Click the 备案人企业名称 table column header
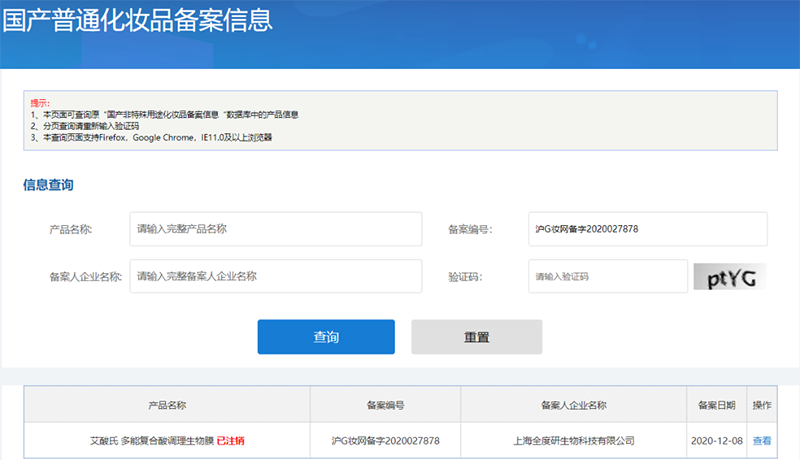Image resolution: width=800 pixels, height=460 pixels. coord(573,405)
